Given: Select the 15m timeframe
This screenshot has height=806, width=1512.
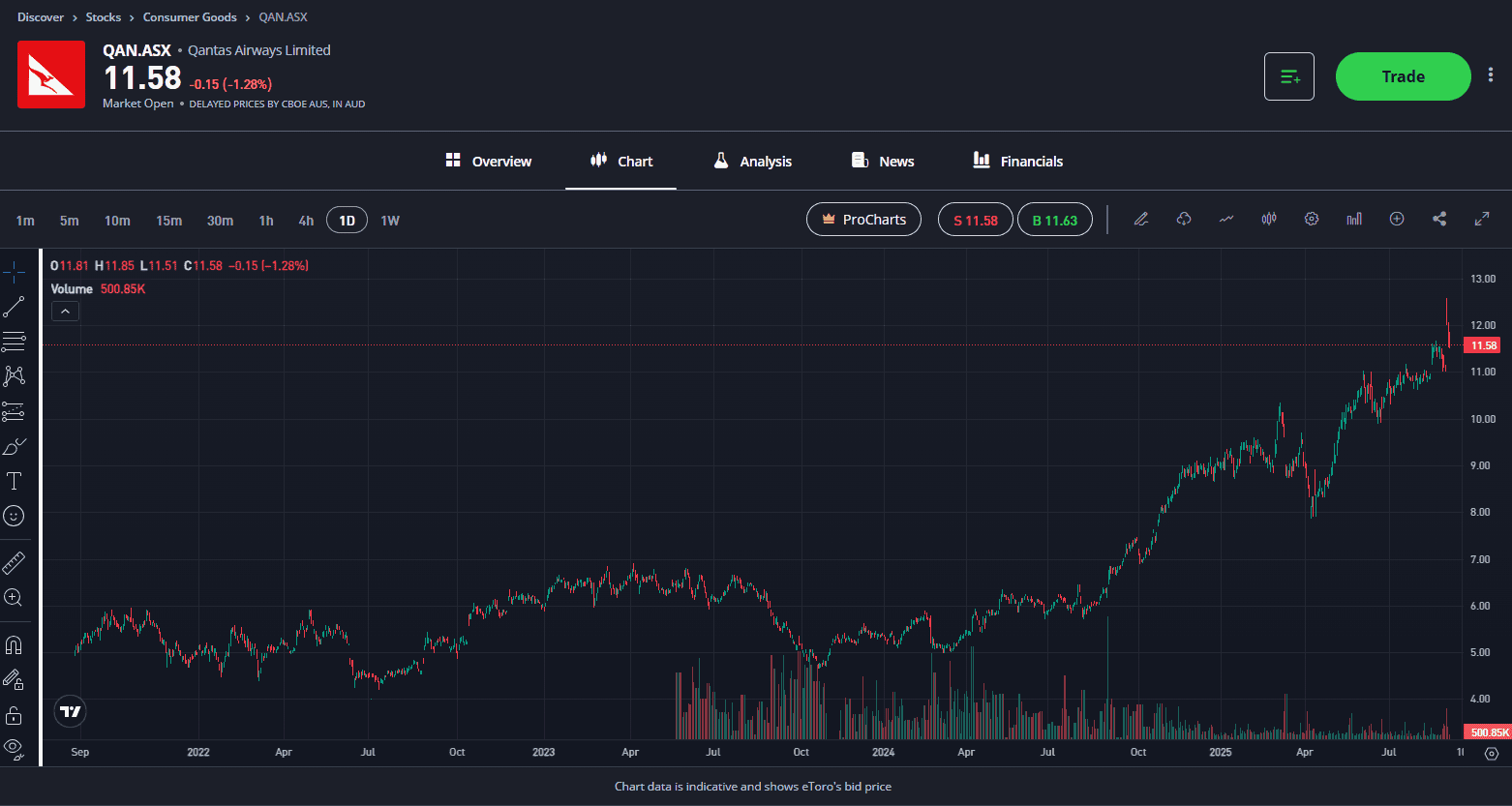Looking at the screenshot, I should (169, 221).
